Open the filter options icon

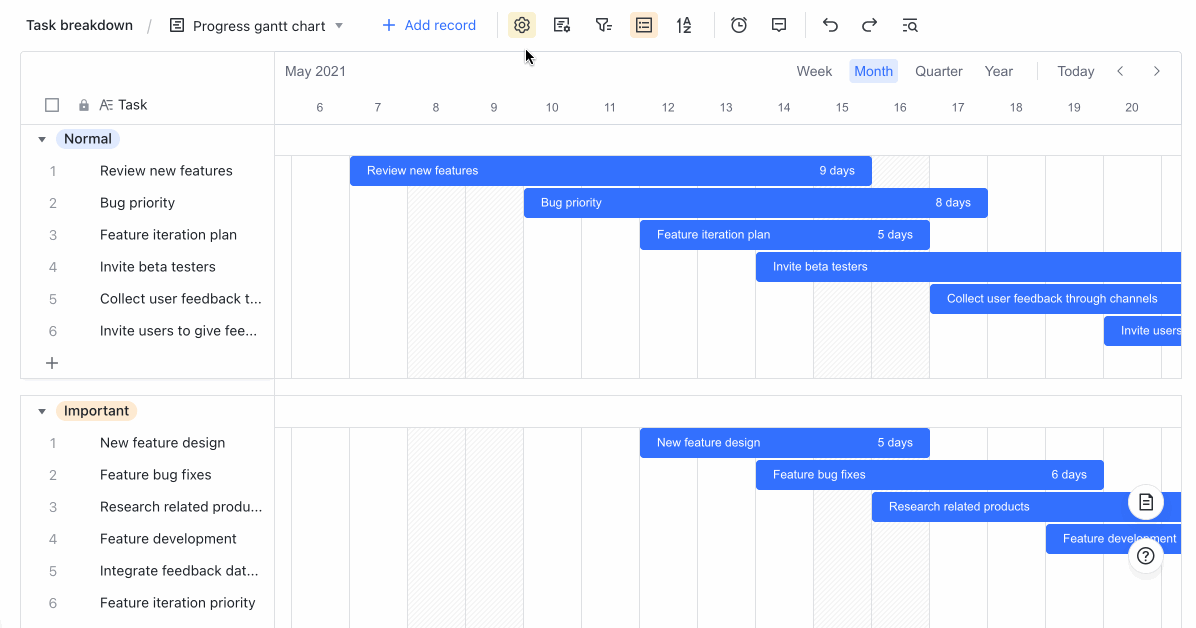pyautogui.click(x=603, y=25)
